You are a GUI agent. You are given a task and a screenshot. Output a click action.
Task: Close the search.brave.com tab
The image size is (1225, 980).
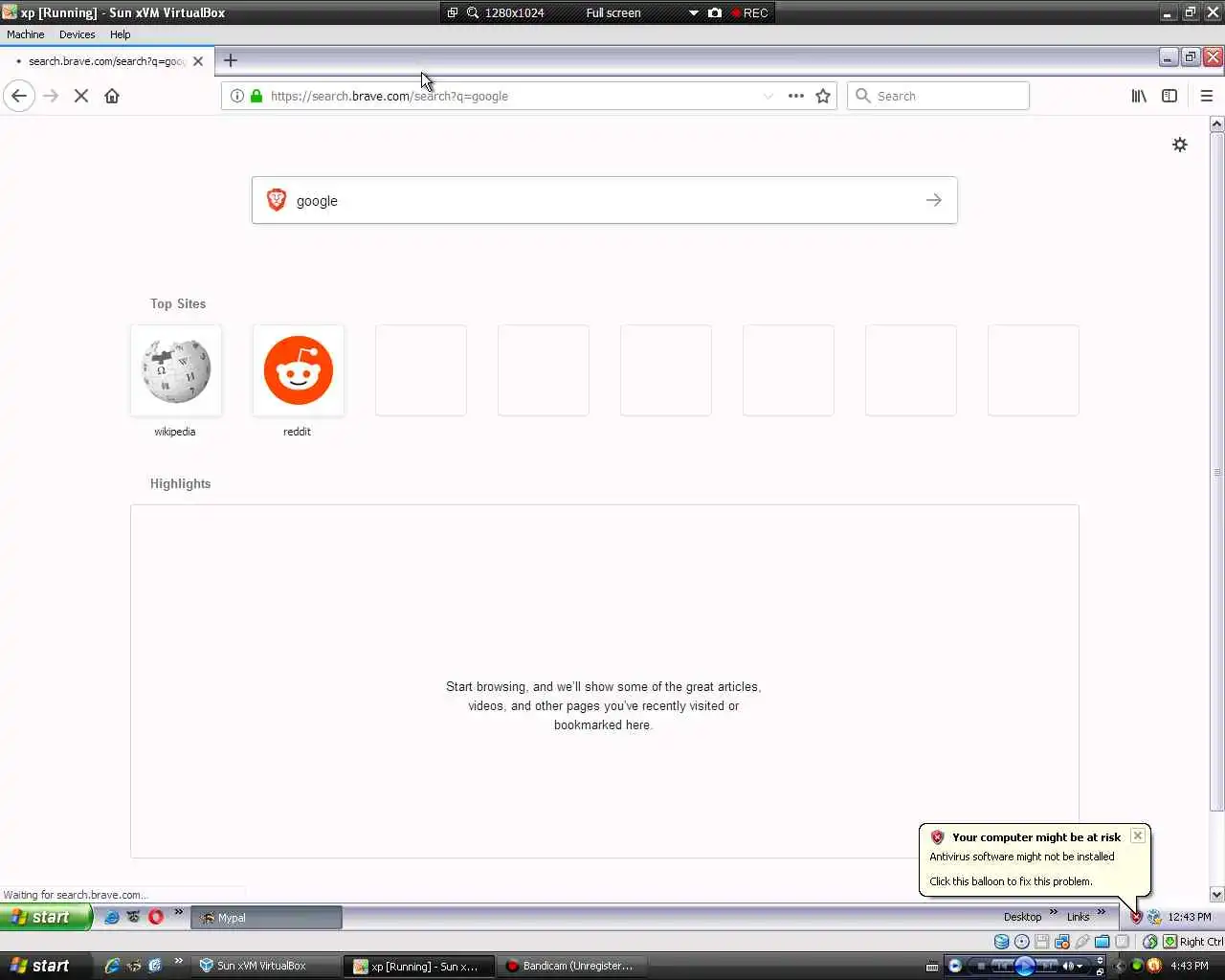click(x=198, y=61)
